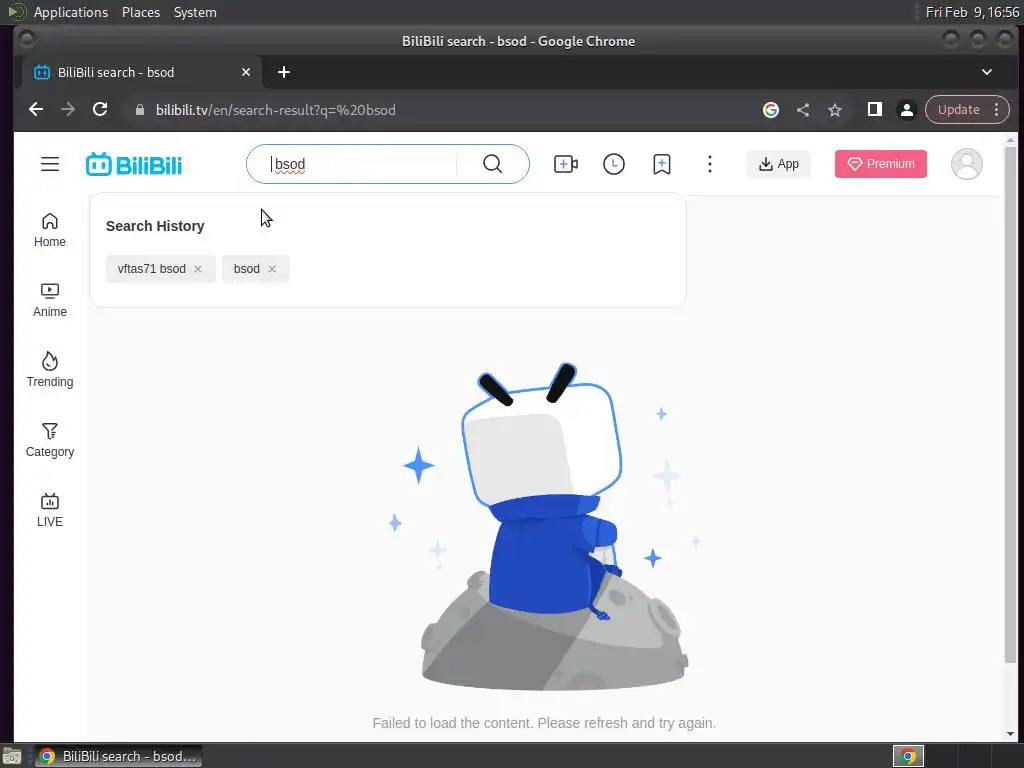Open Category section in sidebar
This screenshot has height=768, width=1024.
[x=50, y=440]
